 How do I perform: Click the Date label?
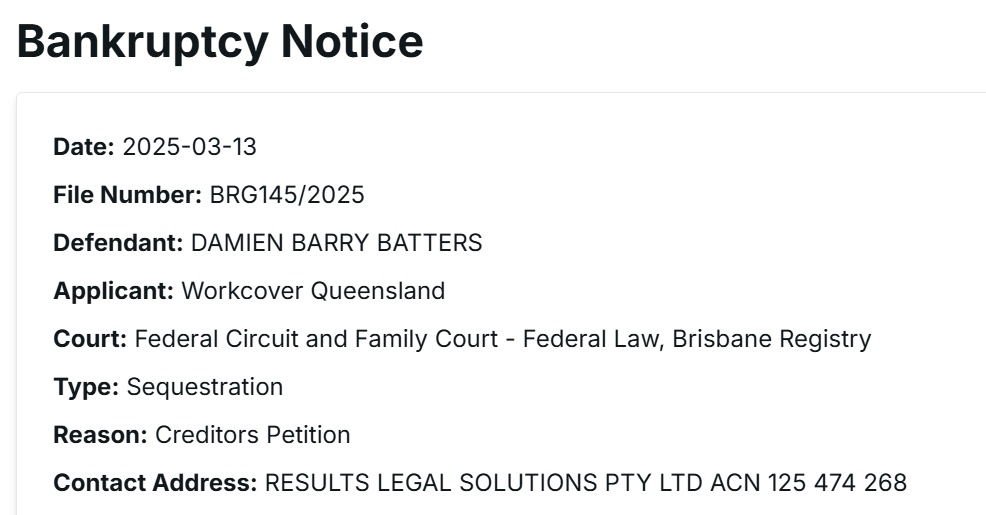click(x=83, y=147)
